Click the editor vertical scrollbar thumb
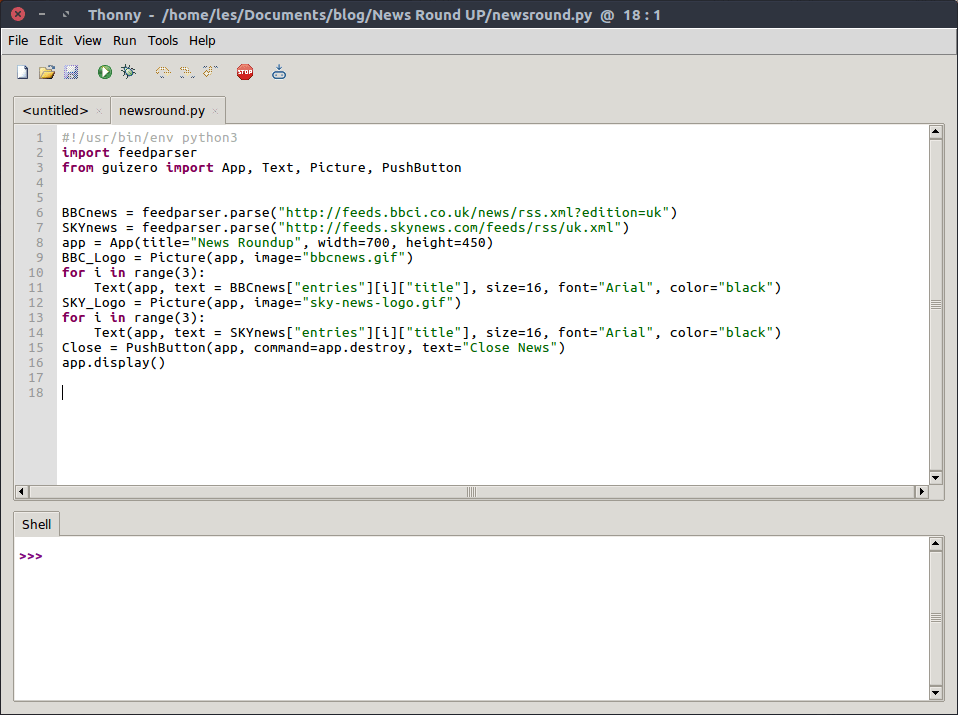 pyautogui.click(x=935, y=304)
